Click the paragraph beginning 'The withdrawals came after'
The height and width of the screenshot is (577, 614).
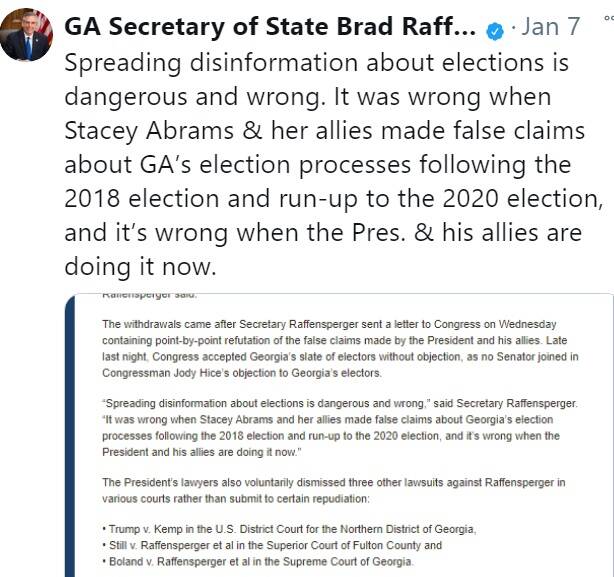coord(340,348)
